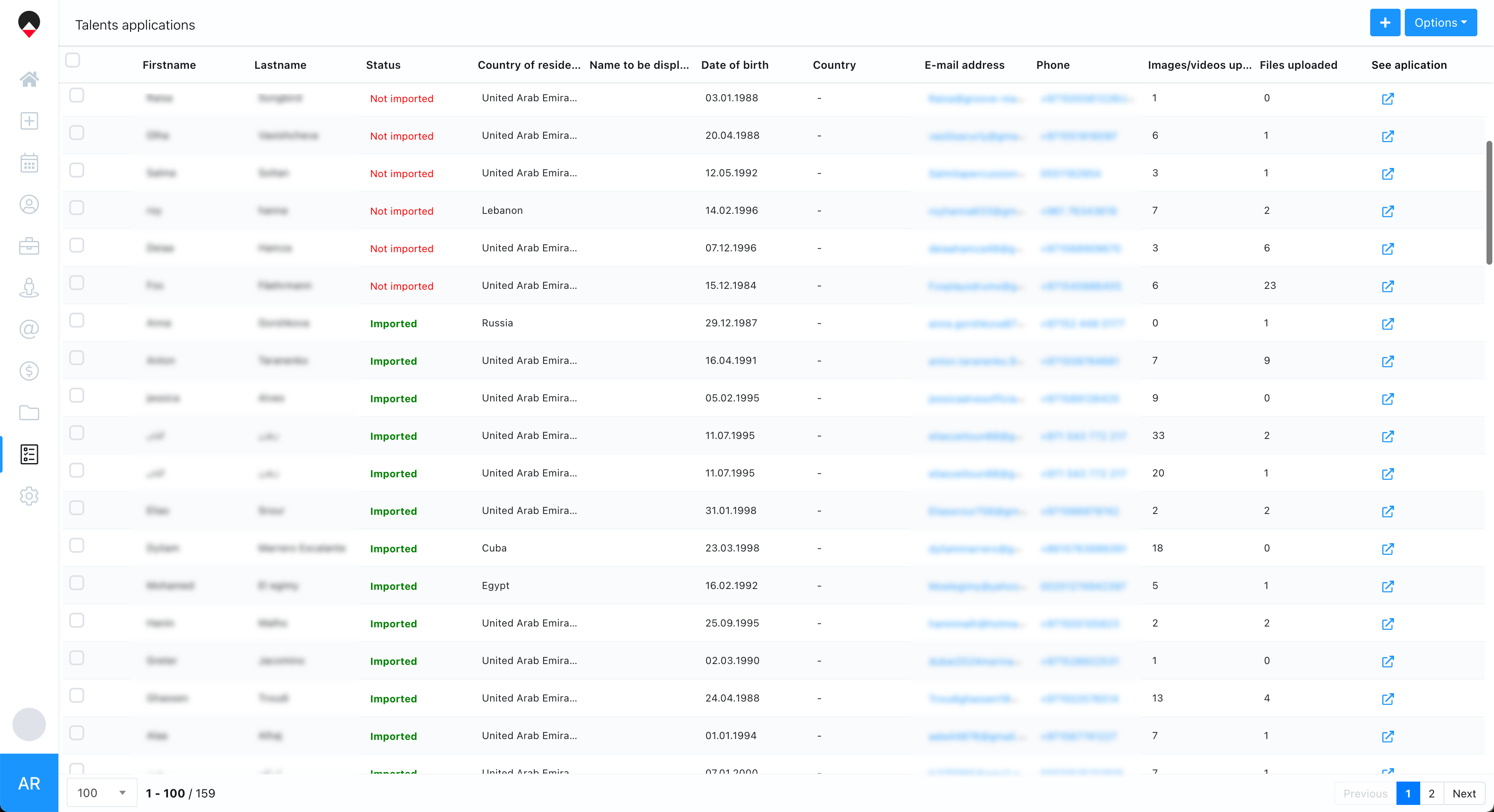
Task: Open application for row born 12.05.1992
Action: click(1387, 173)
